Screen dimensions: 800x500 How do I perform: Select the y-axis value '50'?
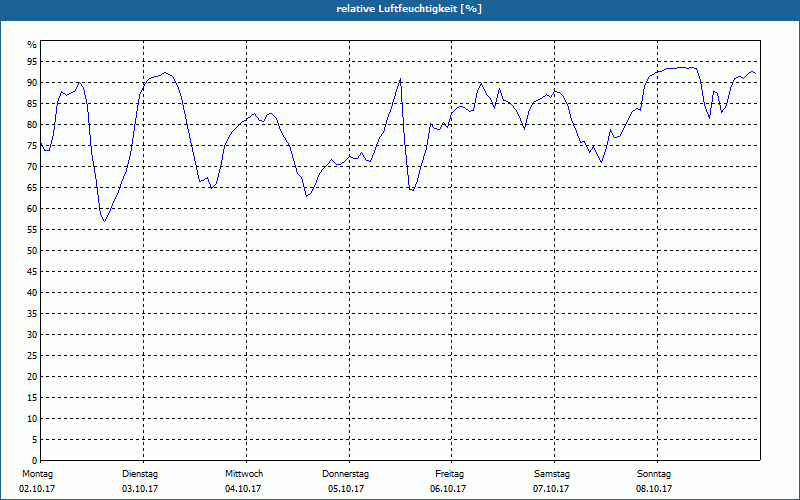32,251
